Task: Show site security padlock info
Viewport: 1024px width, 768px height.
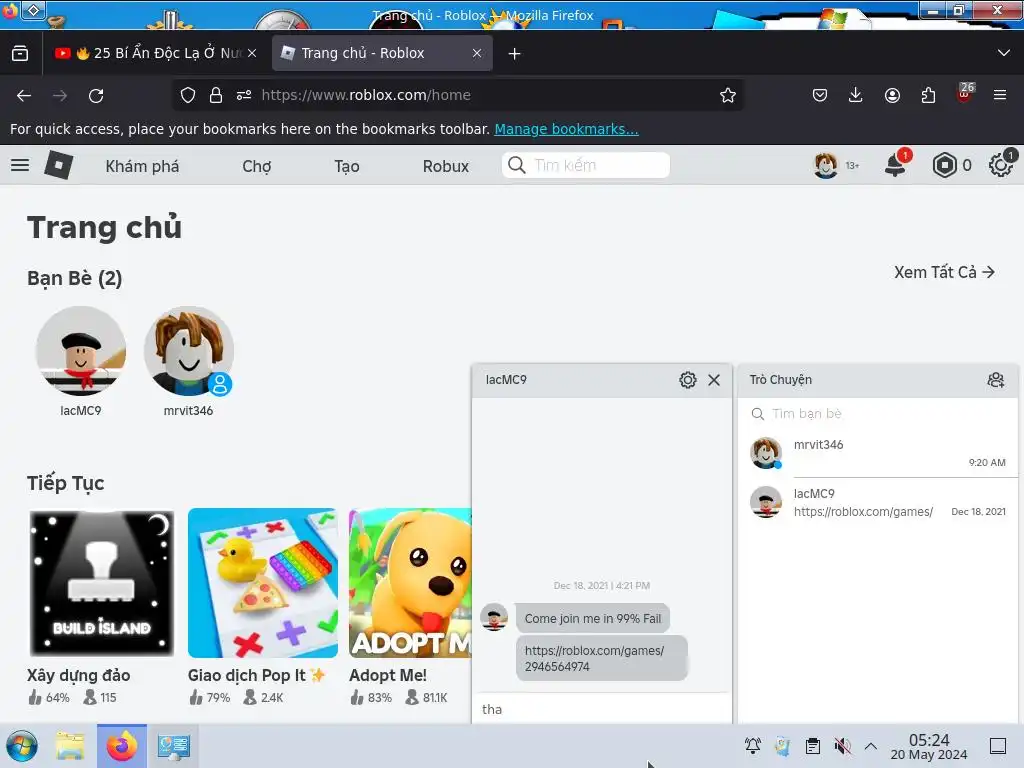Action: (216, 95)
